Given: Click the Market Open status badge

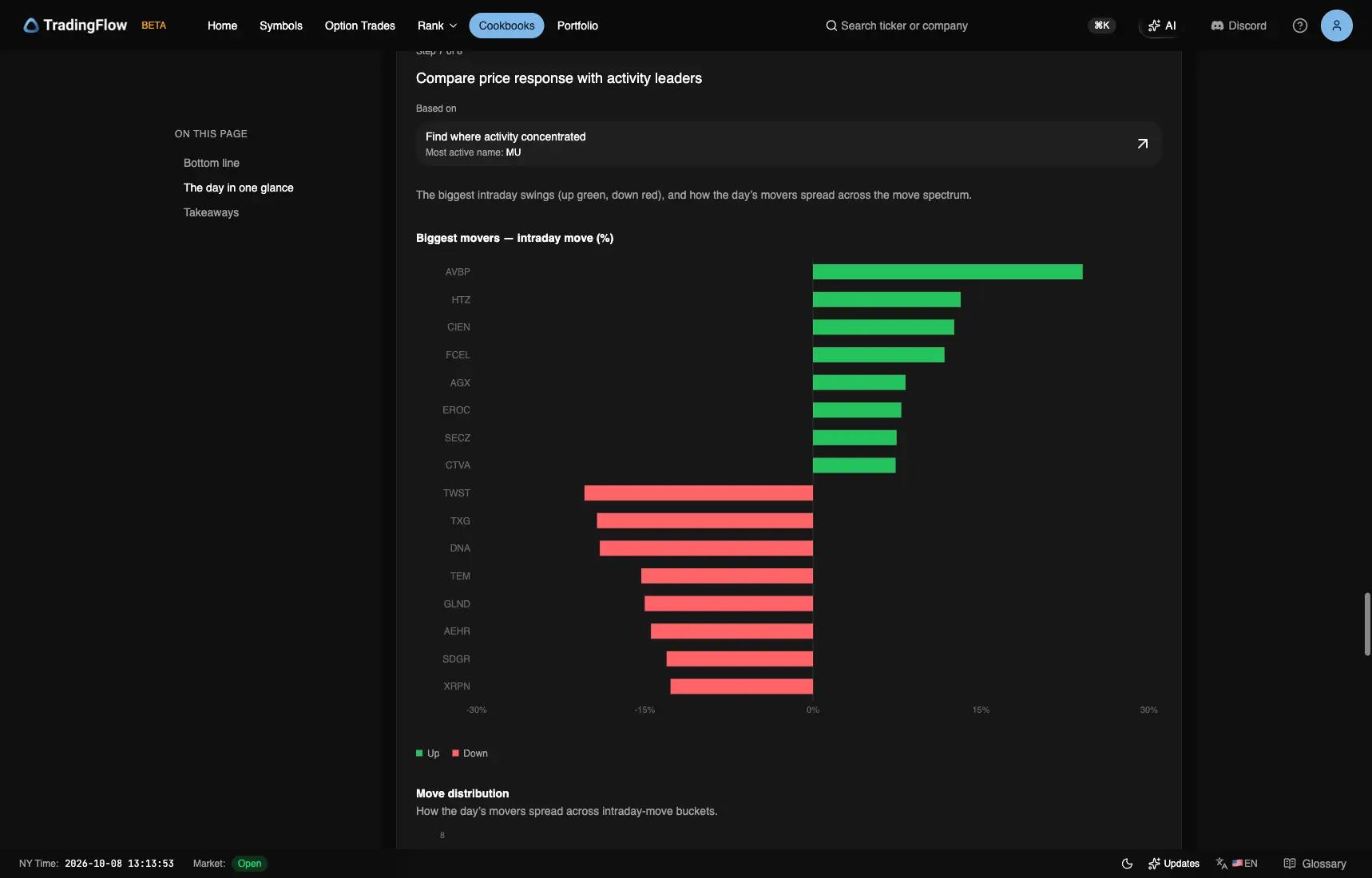Looking at the screenshot, I should [249, 864].
